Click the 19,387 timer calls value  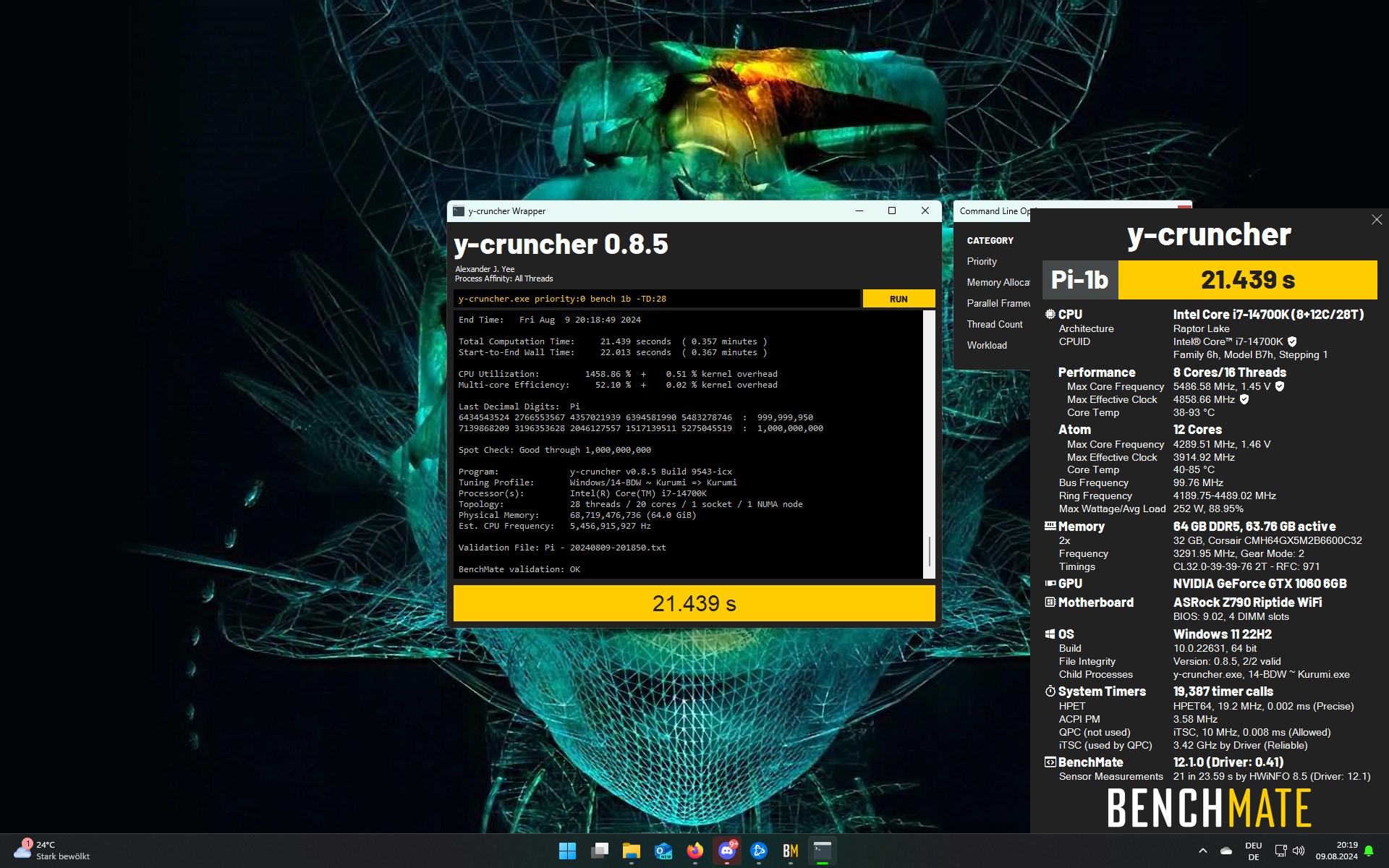pos(1223,691)
